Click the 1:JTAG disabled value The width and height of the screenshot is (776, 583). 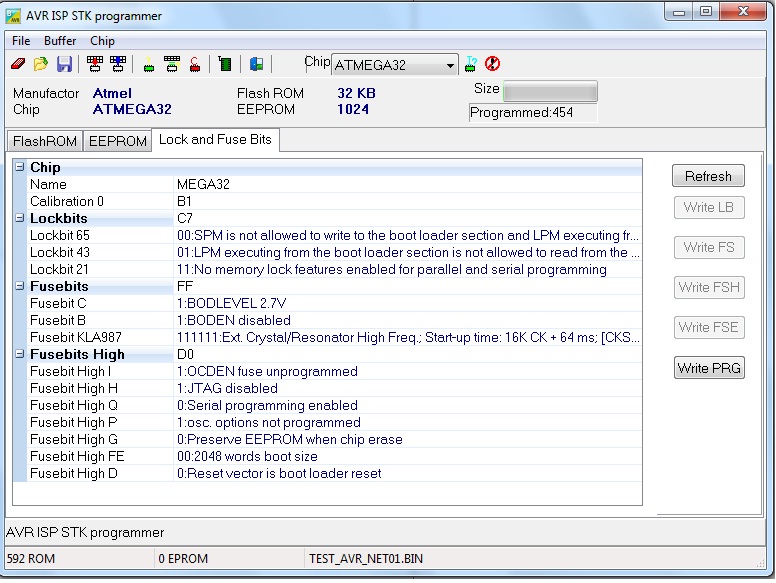click(x=227, y=389)
